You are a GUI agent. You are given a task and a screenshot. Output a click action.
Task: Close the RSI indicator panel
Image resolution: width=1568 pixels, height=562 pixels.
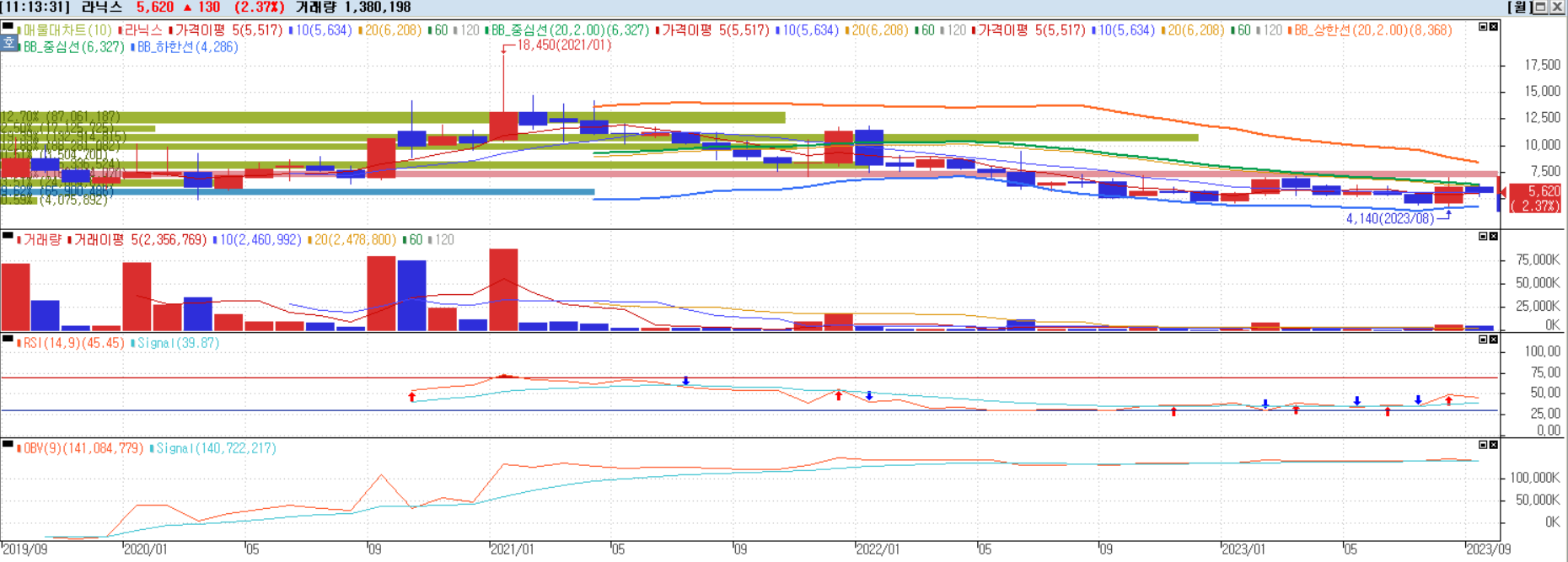point(1493,340)
